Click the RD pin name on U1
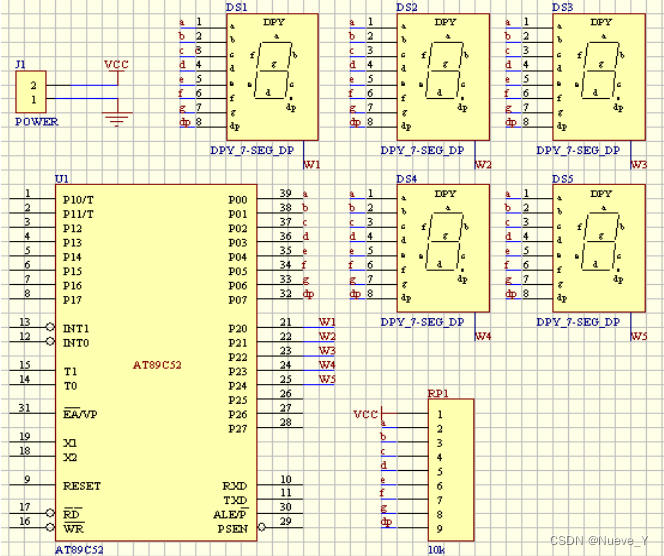Screen dimensions: 664x556 click(72, 515)
